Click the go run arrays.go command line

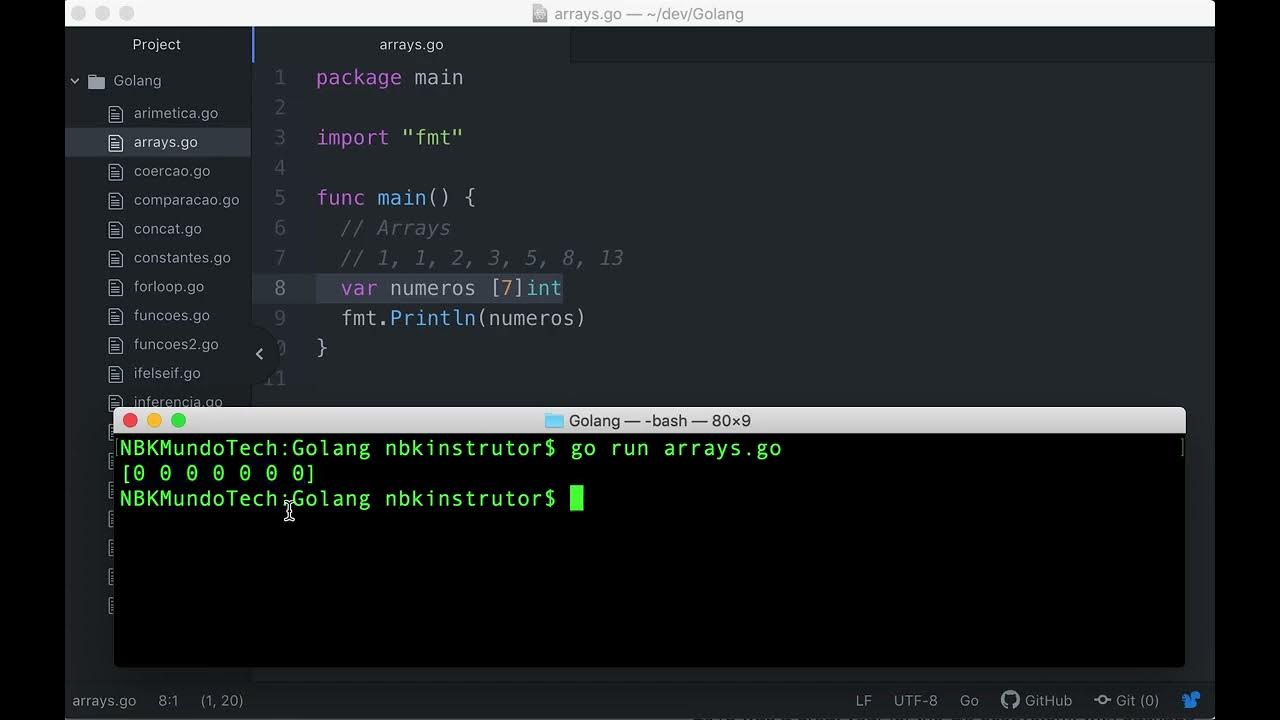point(676,448)
